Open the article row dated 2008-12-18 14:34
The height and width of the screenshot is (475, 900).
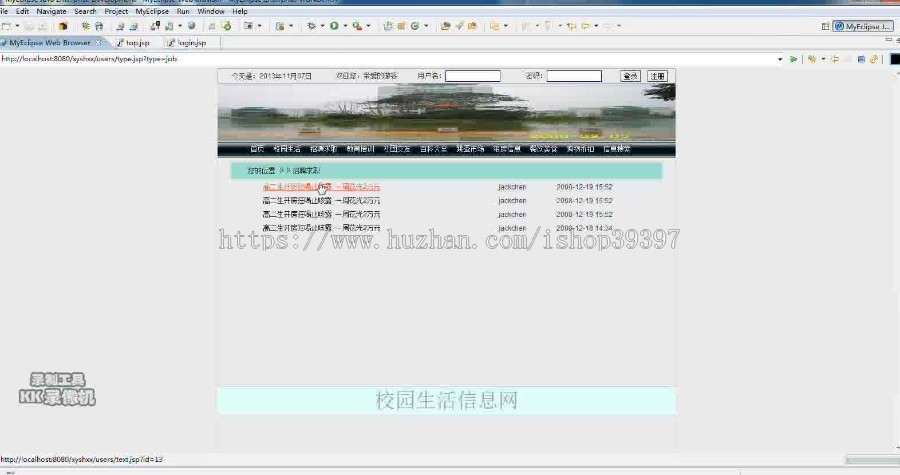[x=321, y=228]
